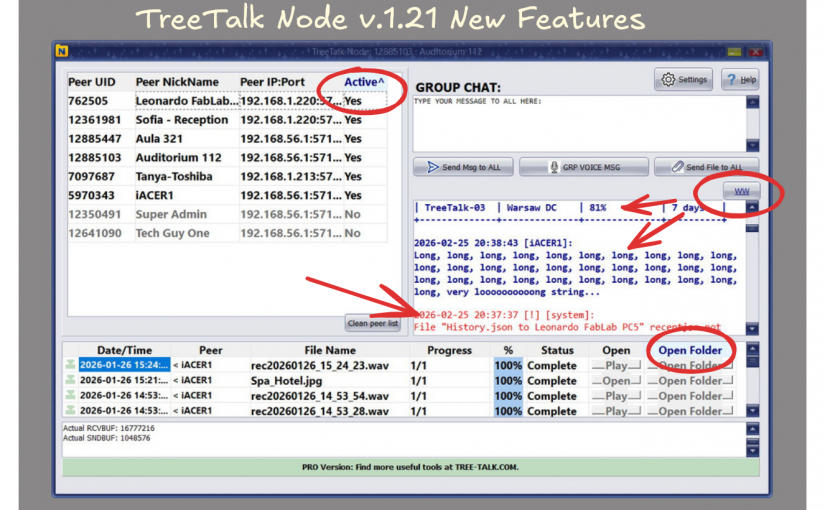Click the Clean peer list button
This screenshot has width=825, height=510.
(x=373, y=323)
